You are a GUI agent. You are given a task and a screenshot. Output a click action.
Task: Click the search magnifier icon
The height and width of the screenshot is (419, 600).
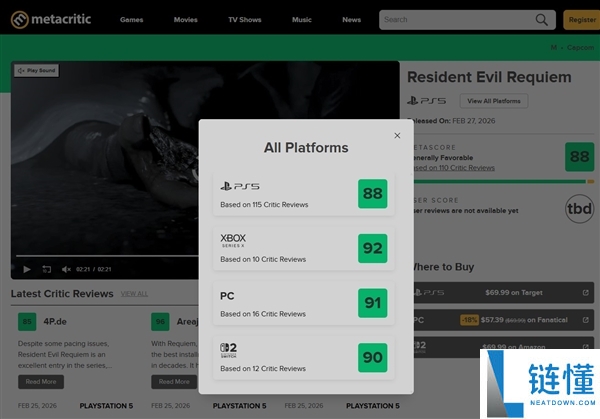click(541, 20)
